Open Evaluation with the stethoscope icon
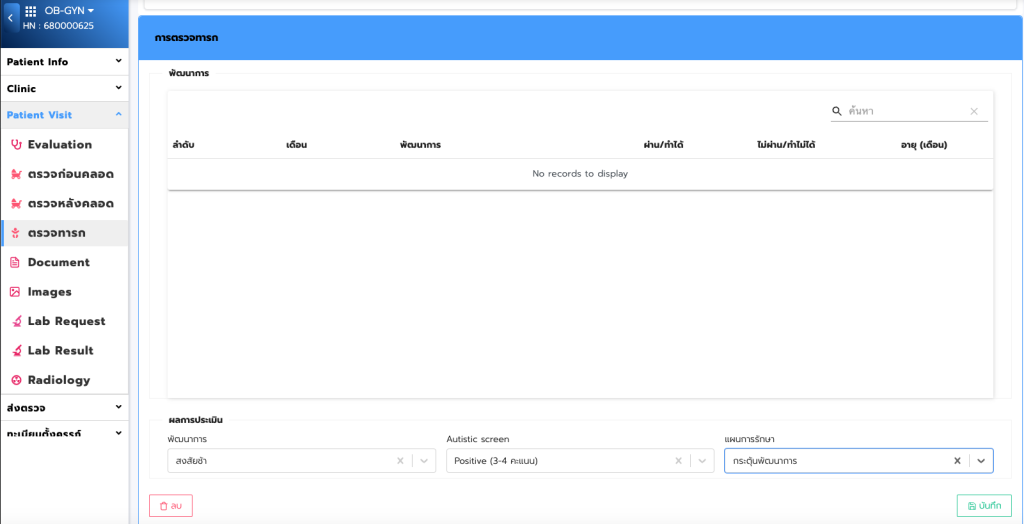Screen dimensions: 1024x524 [15, 145]
